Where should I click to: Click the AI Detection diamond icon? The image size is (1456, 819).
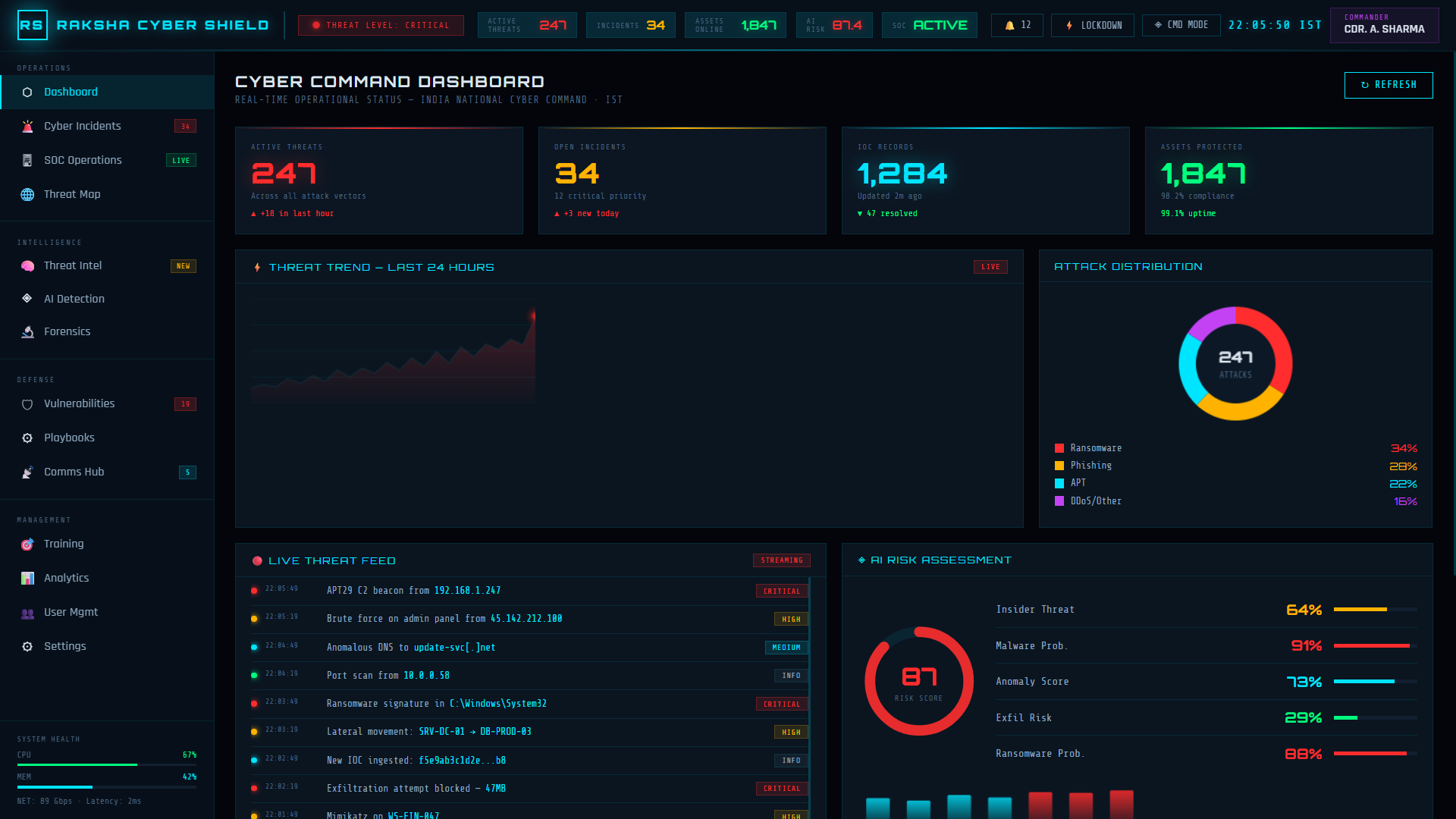click(x=27, y=299)
